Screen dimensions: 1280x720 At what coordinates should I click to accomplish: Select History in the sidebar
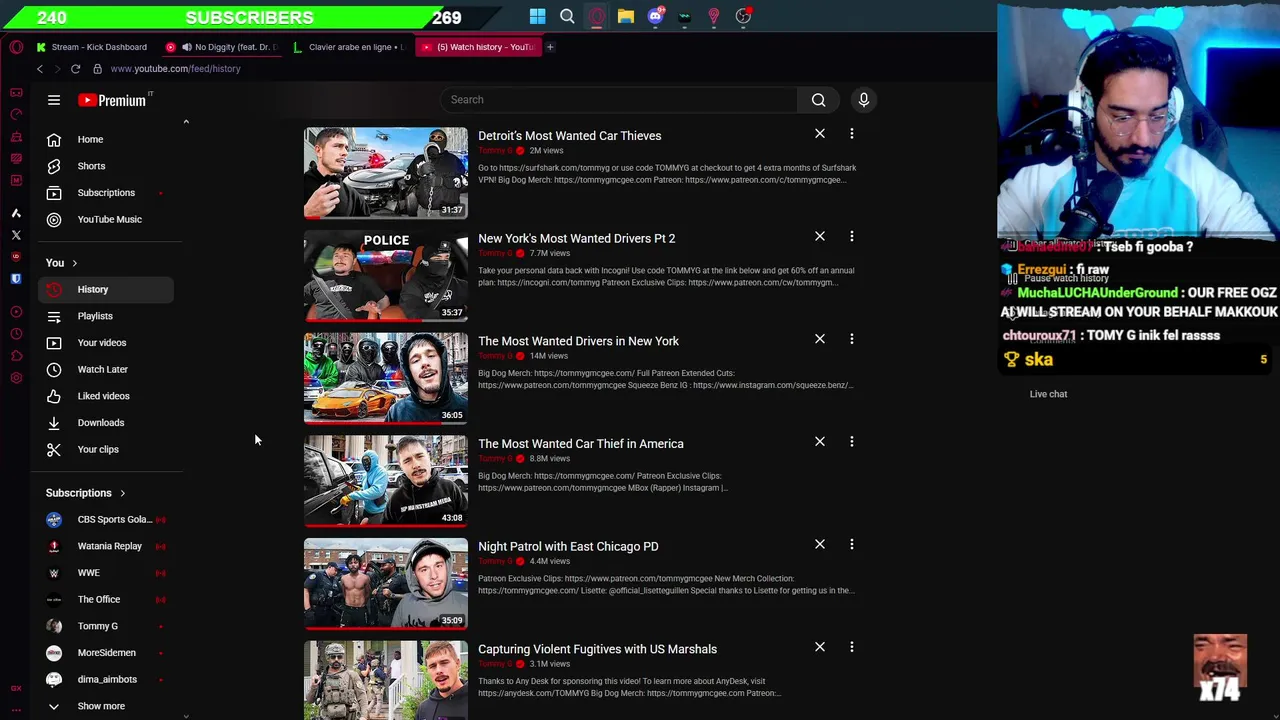point(106,289)
